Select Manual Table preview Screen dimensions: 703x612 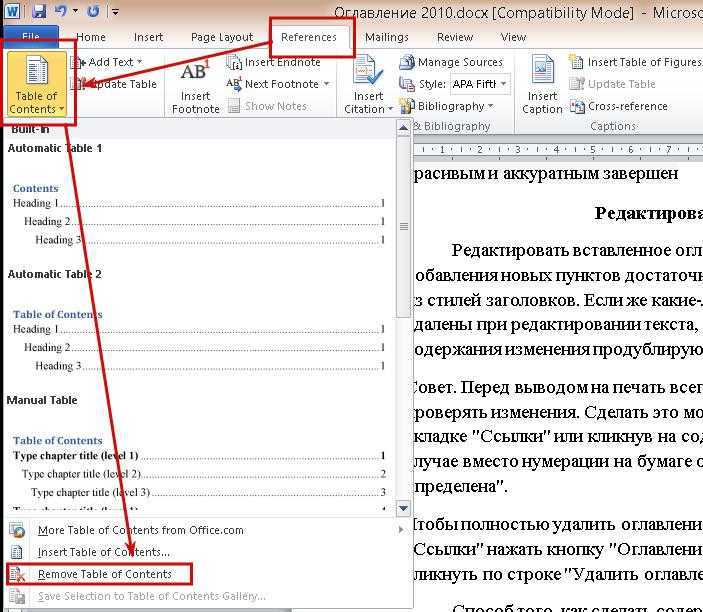point(197,453)
